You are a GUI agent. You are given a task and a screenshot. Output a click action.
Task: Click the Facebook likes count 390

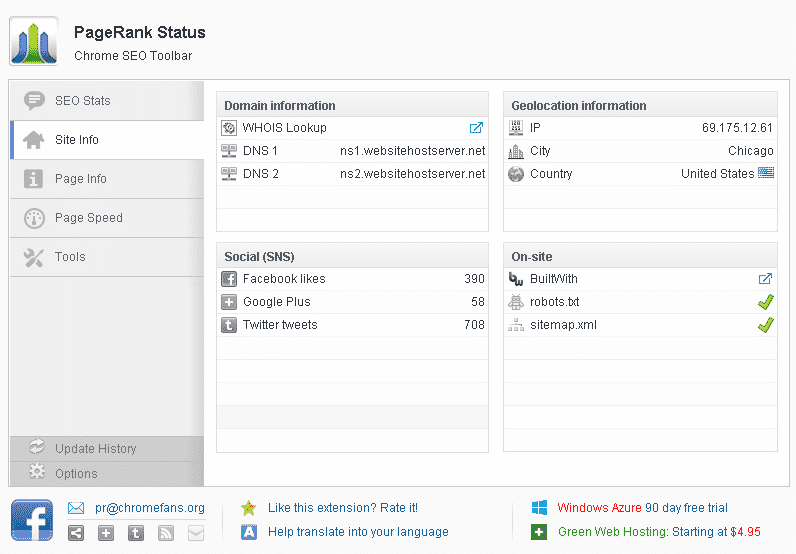pos(474,279)
